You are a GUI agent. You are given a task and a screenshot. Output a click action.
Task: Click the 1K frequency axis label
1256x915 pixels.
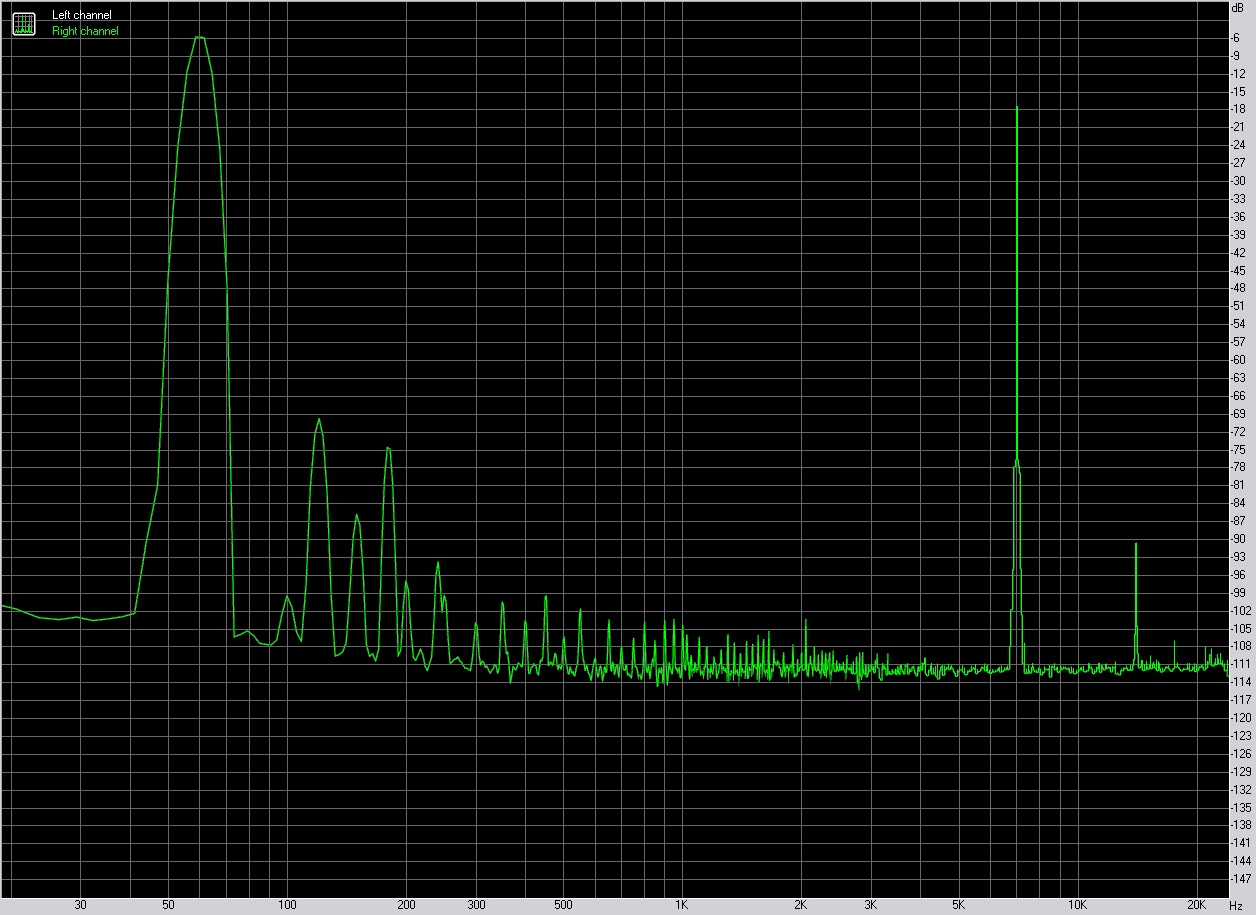coord(682,905)
